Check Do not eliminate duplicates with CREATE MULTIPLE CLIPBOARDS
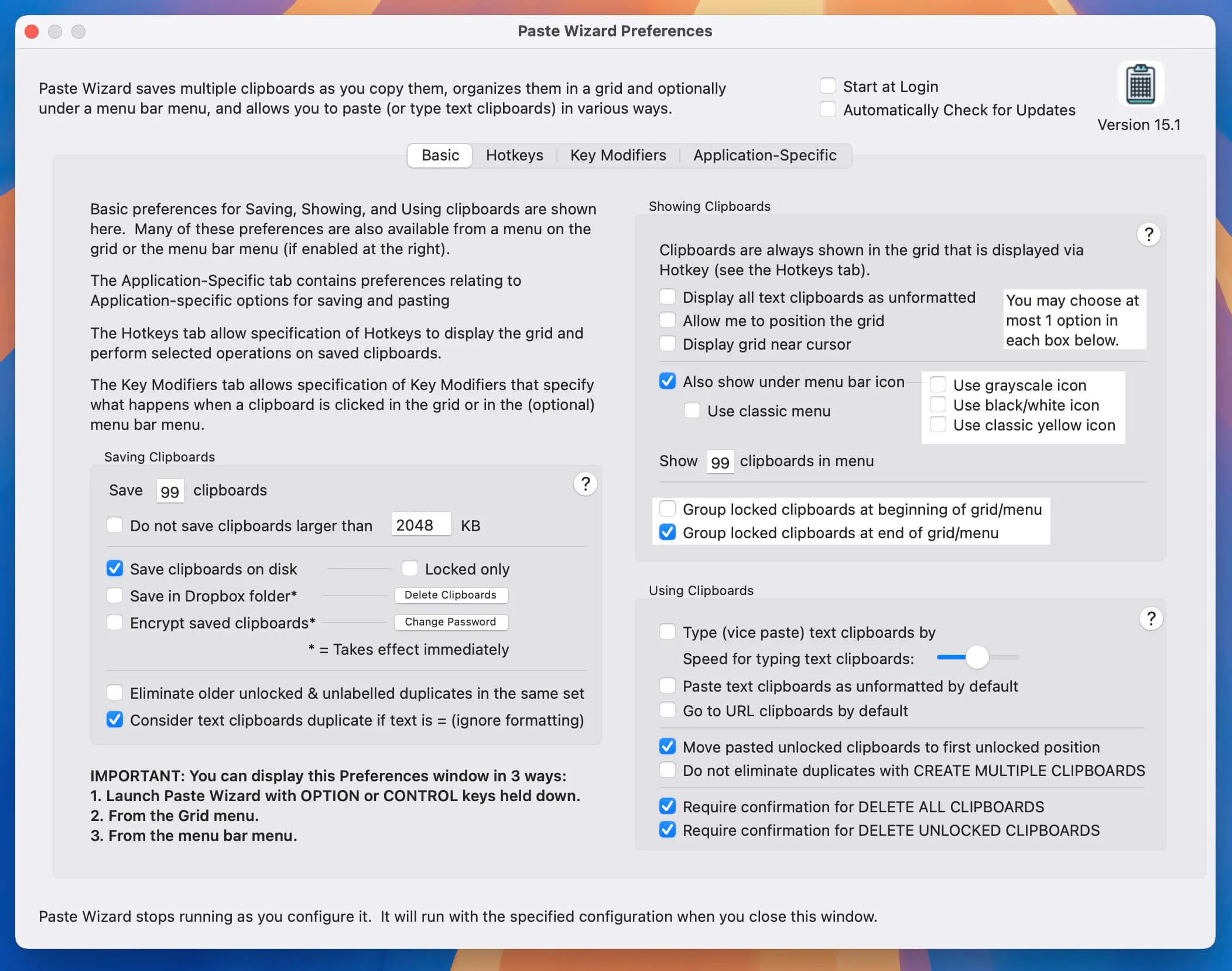1232x971 pixels. click(667, 770)
